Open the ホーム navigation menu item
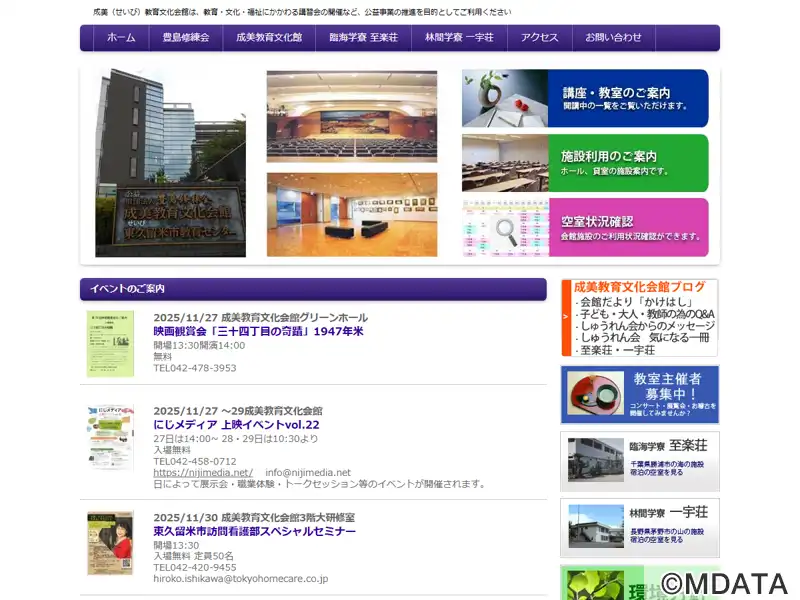800x600 pixels. coord(121,37)
